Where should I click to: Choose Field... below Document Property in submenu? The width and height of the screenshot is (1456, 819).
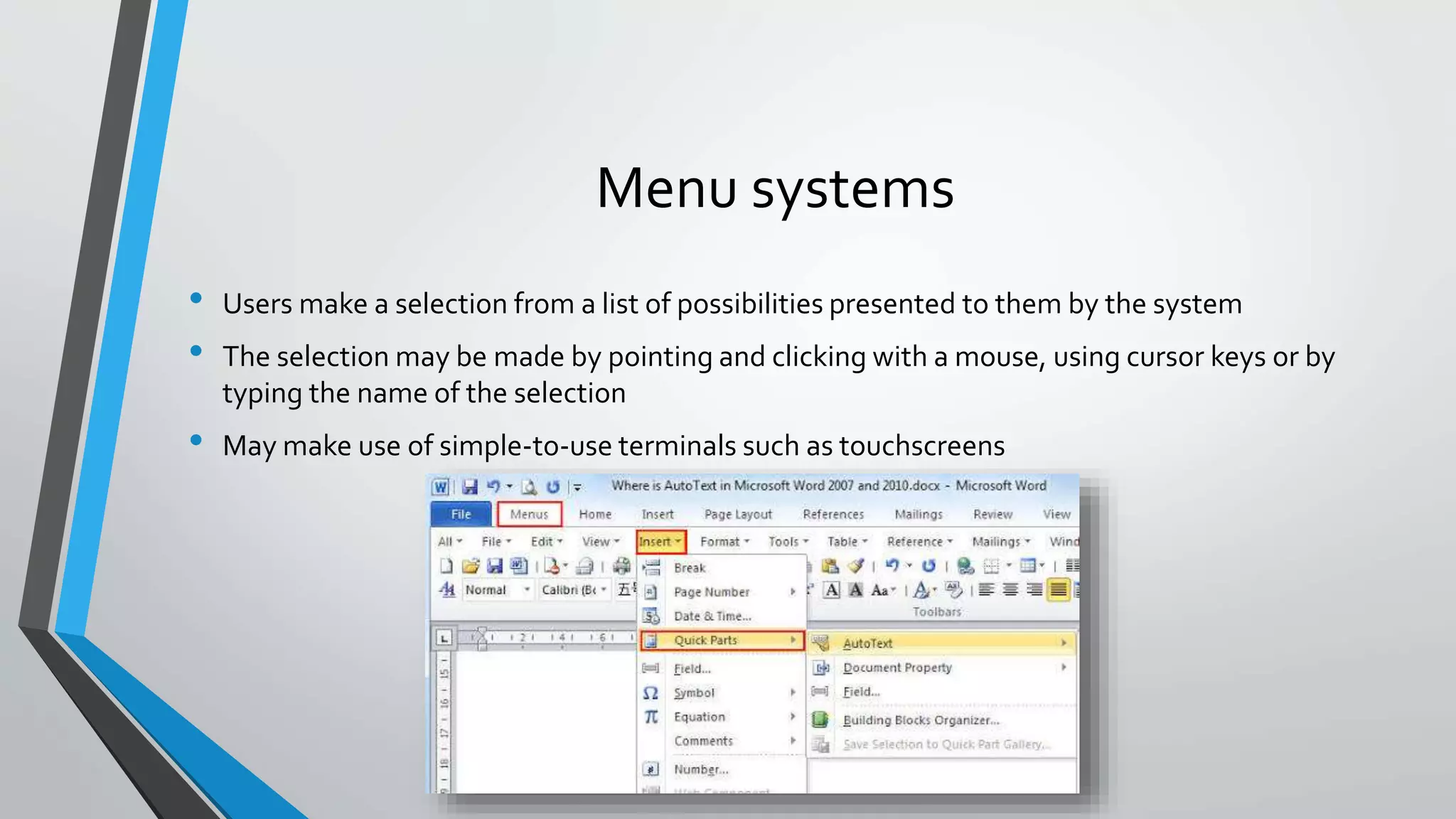pos(943,692)
